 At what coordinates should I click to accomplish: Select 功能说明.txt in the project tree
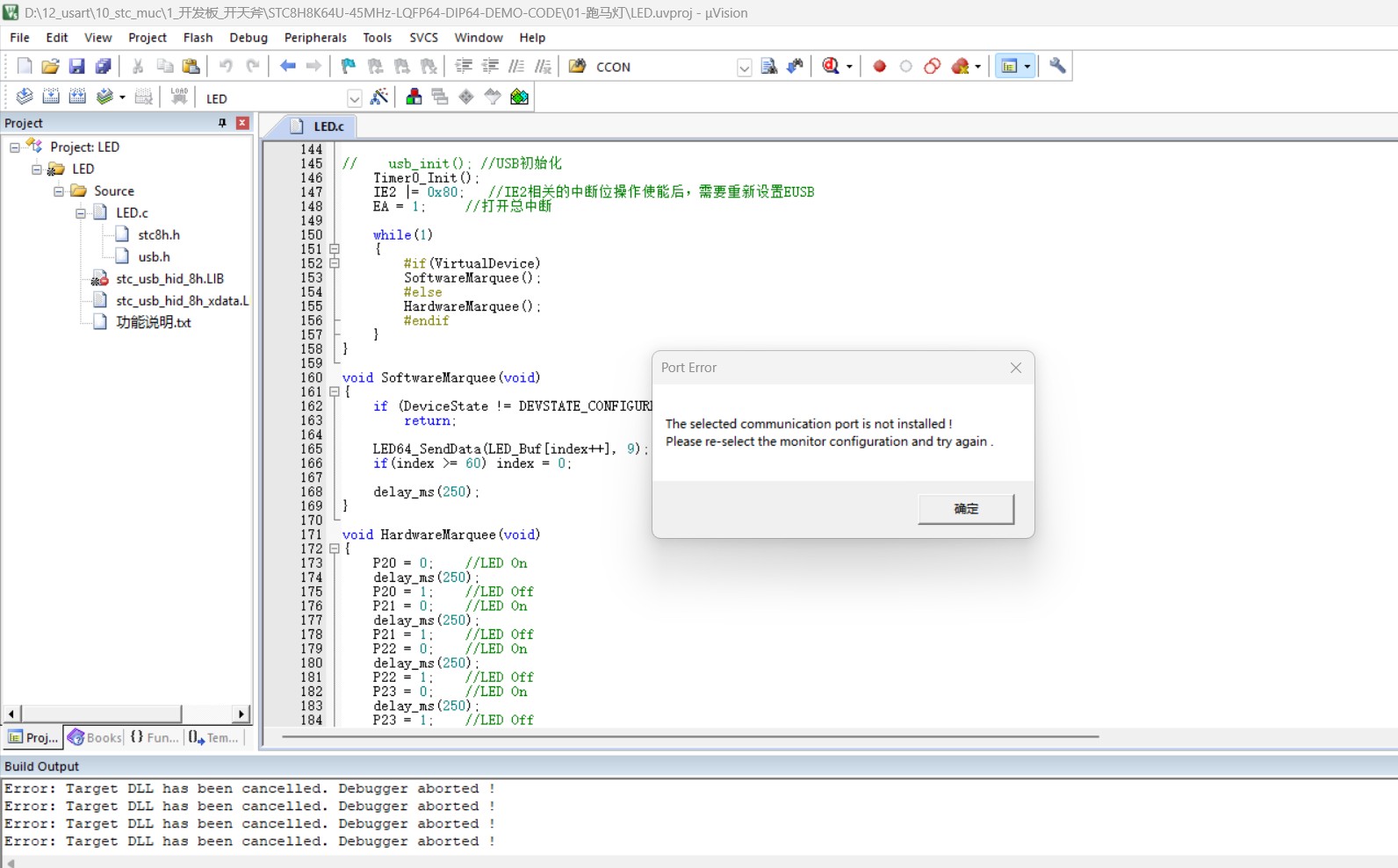click(154, 323)
